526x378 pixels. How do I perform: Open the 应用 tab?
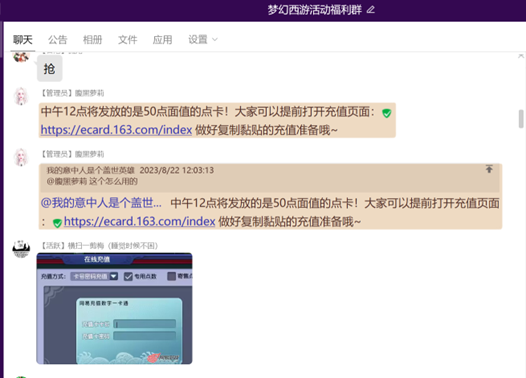162,40
